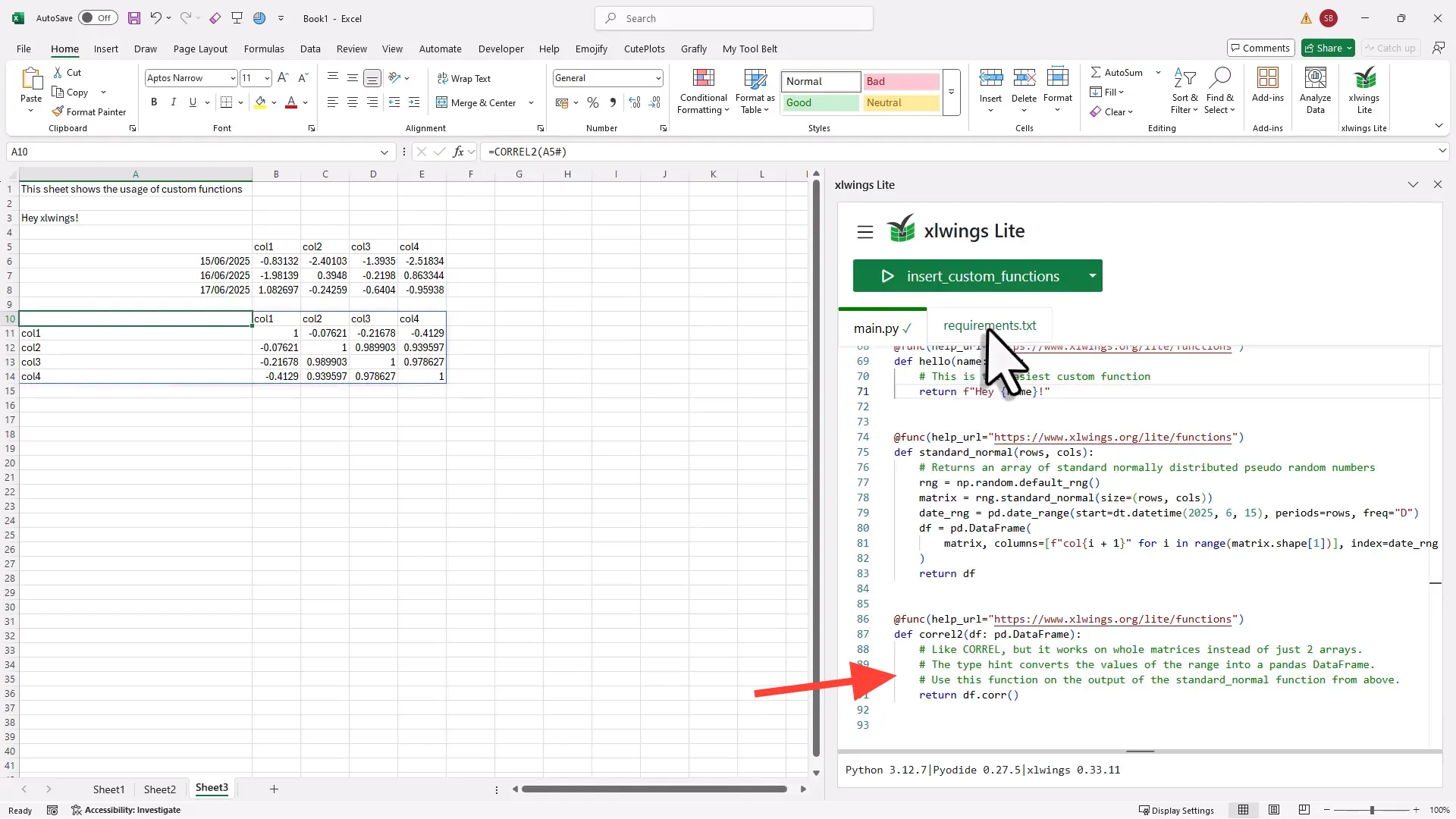The width and height of the screenshot is (1456, 819).
Task: Open the insert_custom_functions dropdown arrow
Action: 1092,276
